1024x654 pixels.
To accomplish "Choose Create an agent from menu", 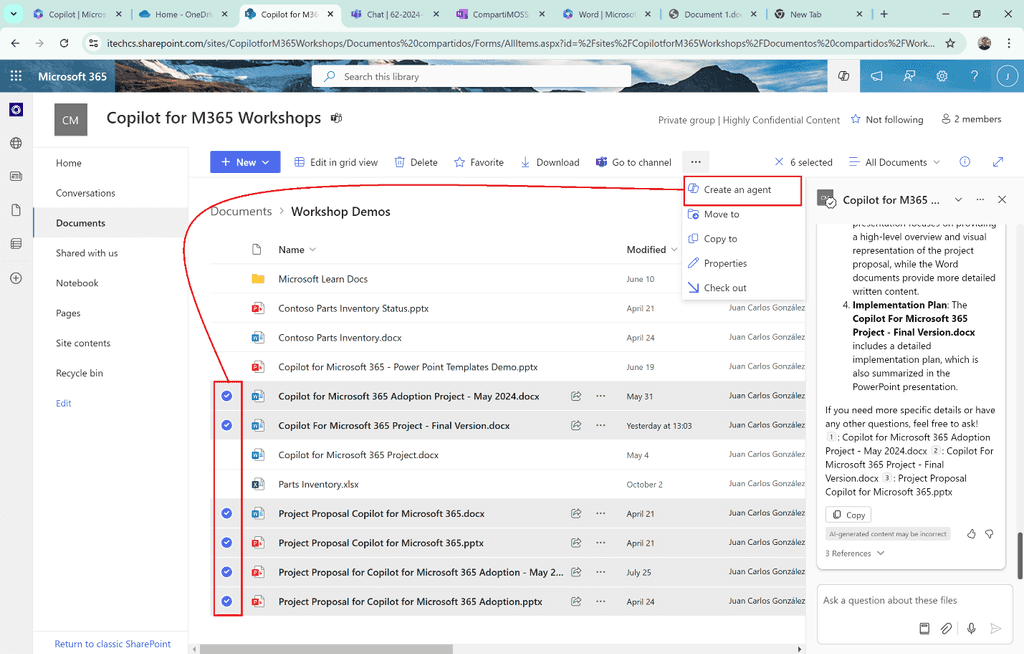I will coord(743,189).
